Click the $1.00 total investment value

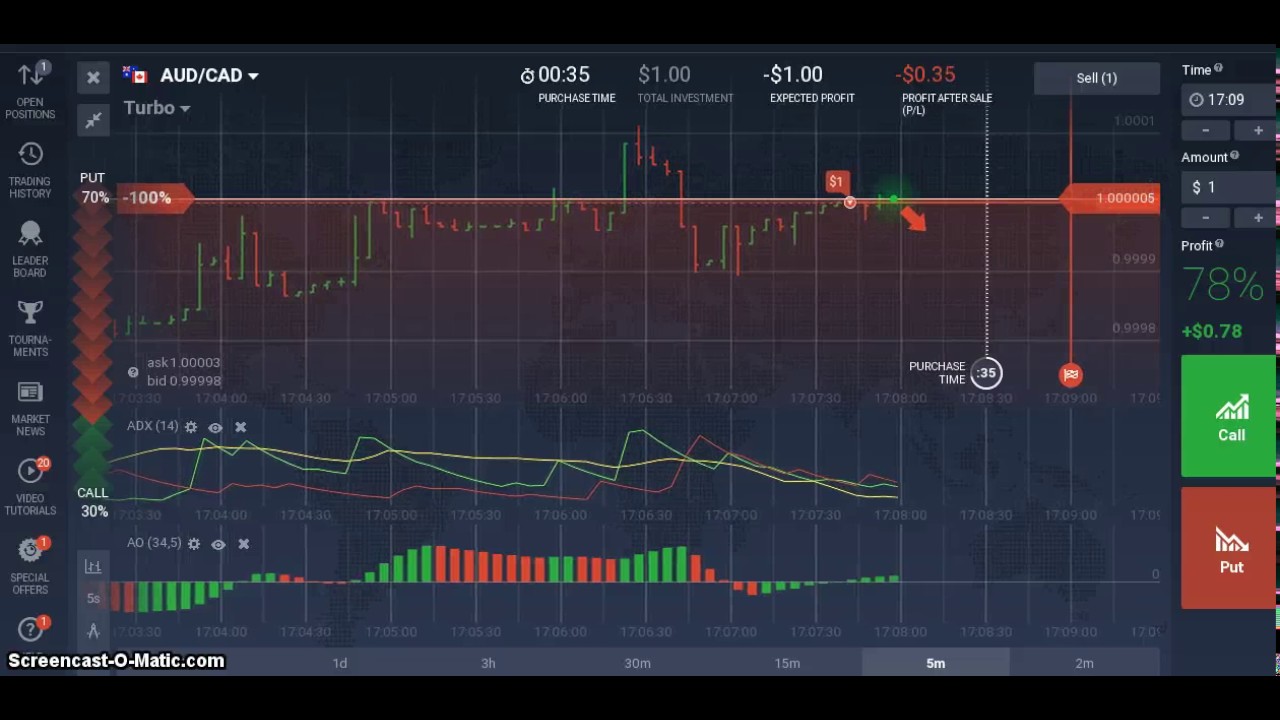[x=664, y=75]
